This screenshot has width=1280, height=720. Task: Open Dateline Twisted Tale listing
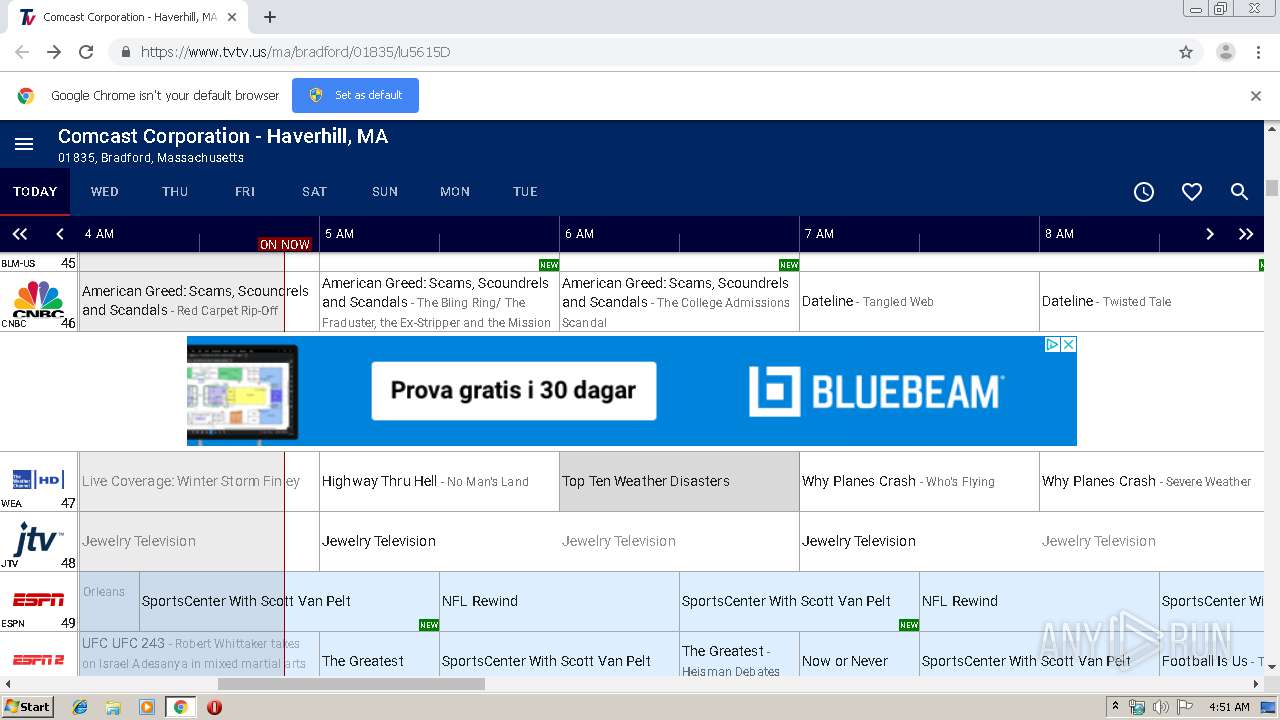(1152, 301)
